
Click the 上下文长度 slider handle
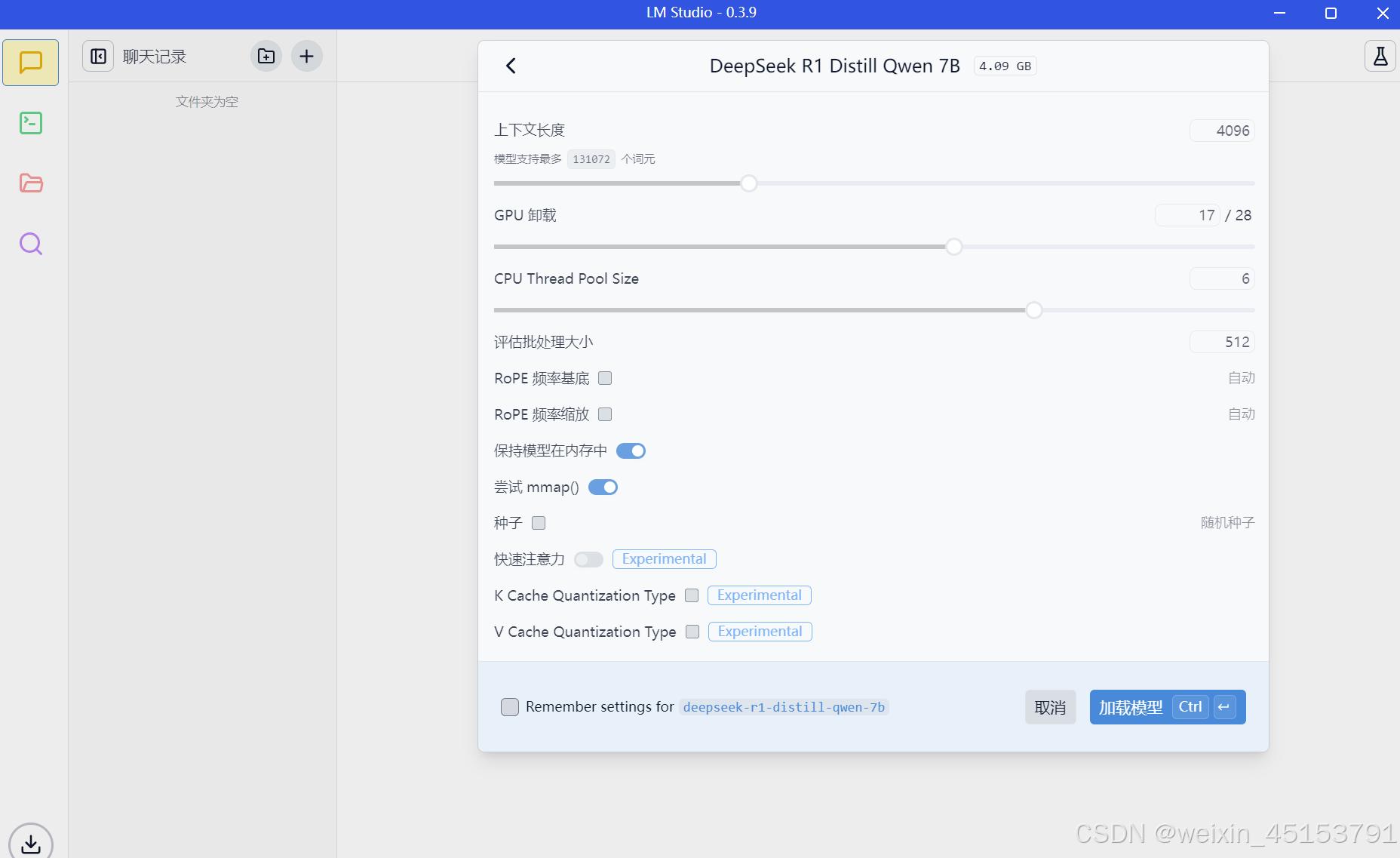(x=748, y=183)
